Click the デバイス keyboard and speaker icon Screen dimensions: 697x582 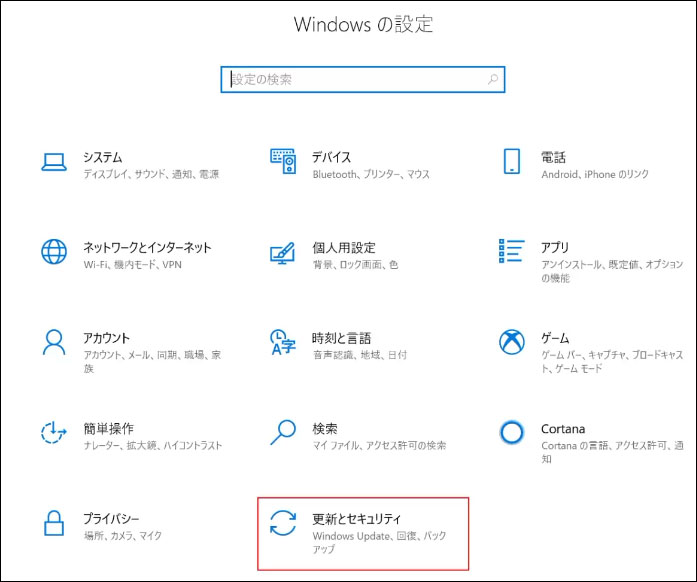click(x=283, y=161)
